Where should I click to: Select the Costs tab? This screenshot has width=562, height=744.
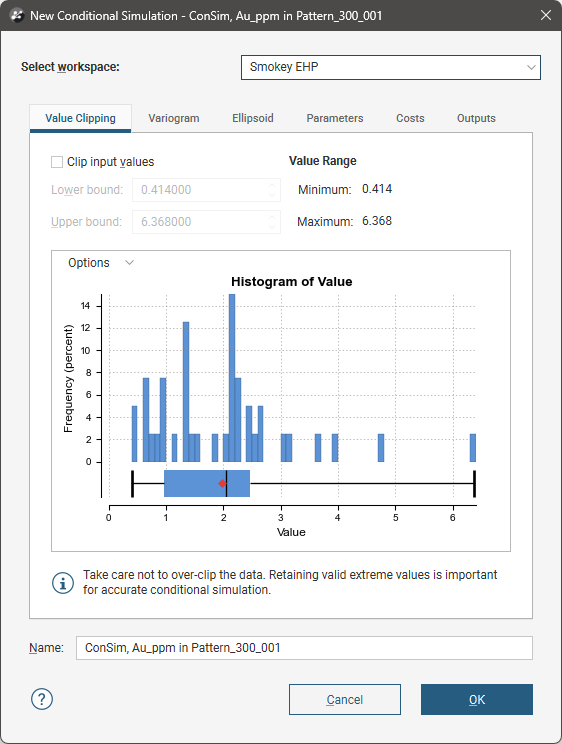tap(410, 118)
